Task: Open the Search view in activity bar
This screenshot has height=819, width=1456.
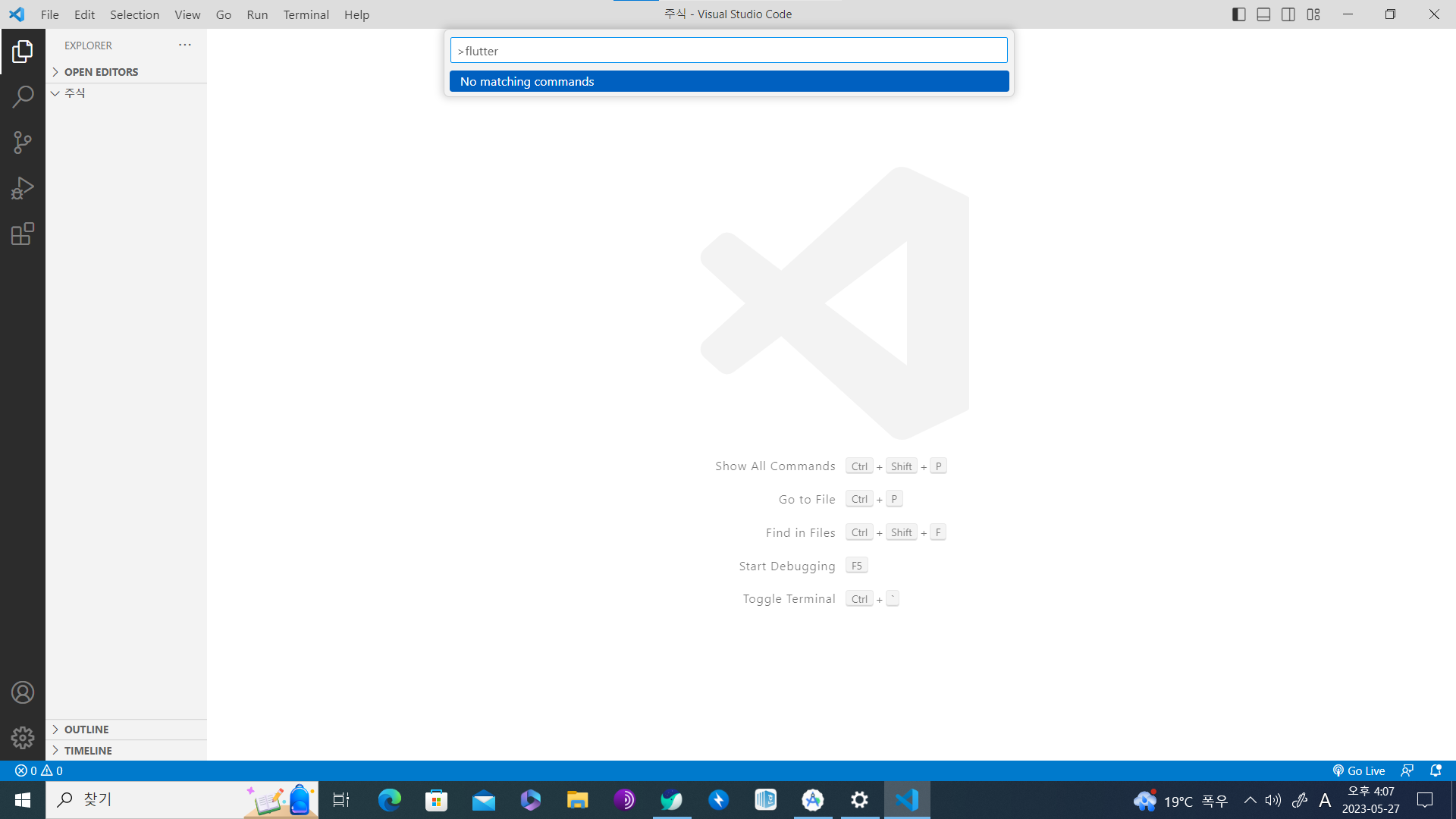Action: coord(23,97)
